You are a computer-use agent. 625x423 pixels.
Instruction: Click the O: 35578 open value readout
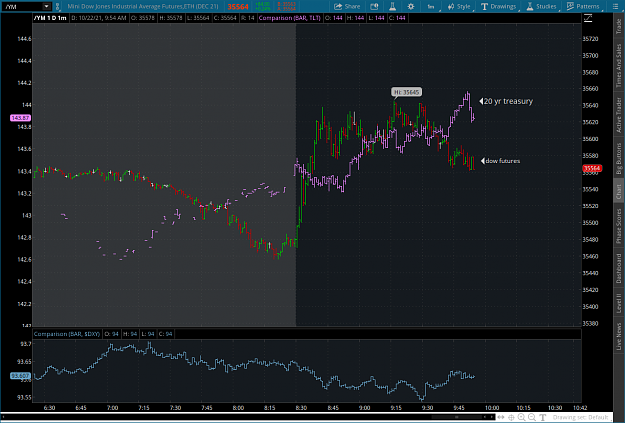(x=142, y=18)
